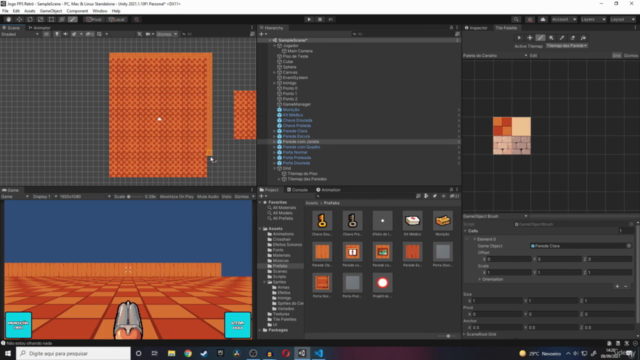Screen dimensions: 640x360
Task: Toggle Stats overlay in Game view
Action: [x=226, y=197]
